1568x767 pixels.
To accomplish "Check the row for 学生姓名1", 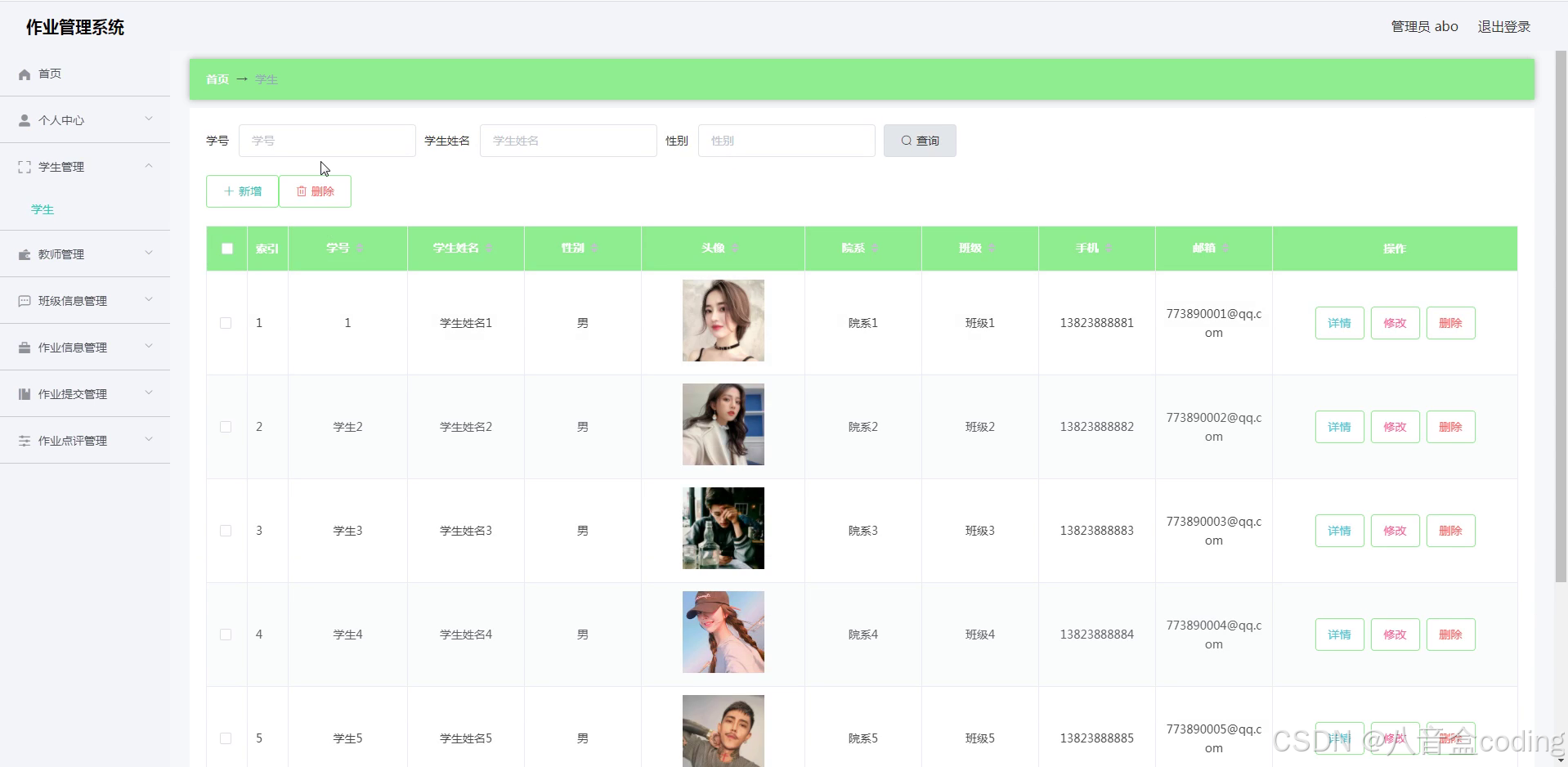I will [226, 323].
